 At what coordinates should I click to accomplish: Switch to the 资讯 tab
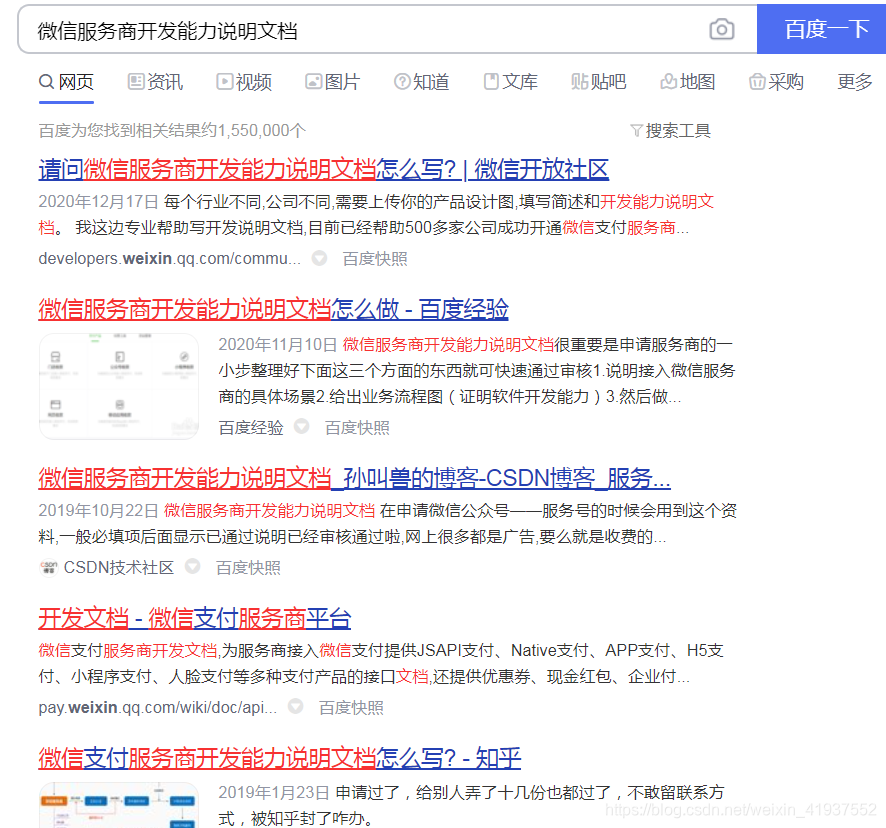pos(155,82)
